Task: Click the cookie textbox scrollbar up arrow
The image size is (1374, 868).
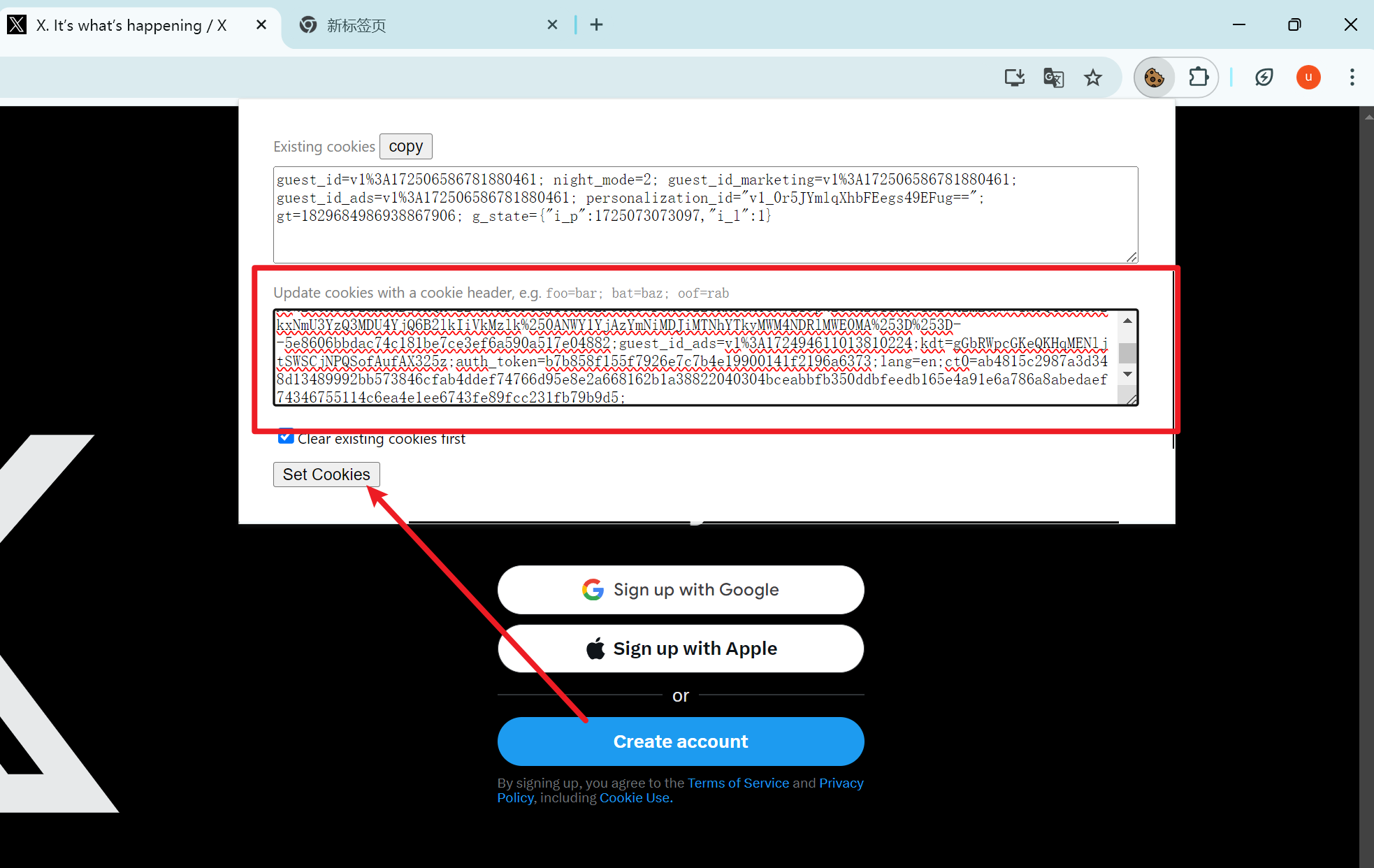Action: point(1127,320)
